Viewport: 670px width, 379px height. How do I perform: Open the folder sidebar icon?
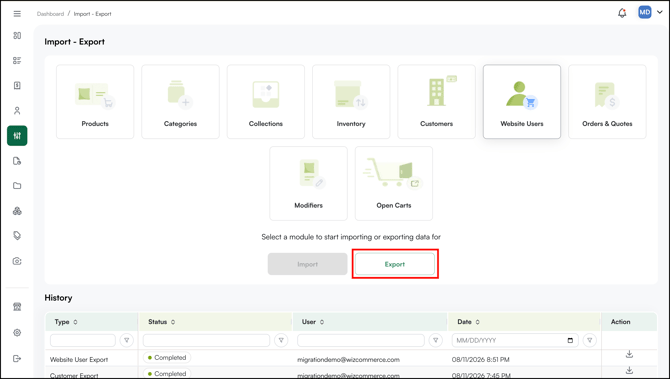point(17,186)
